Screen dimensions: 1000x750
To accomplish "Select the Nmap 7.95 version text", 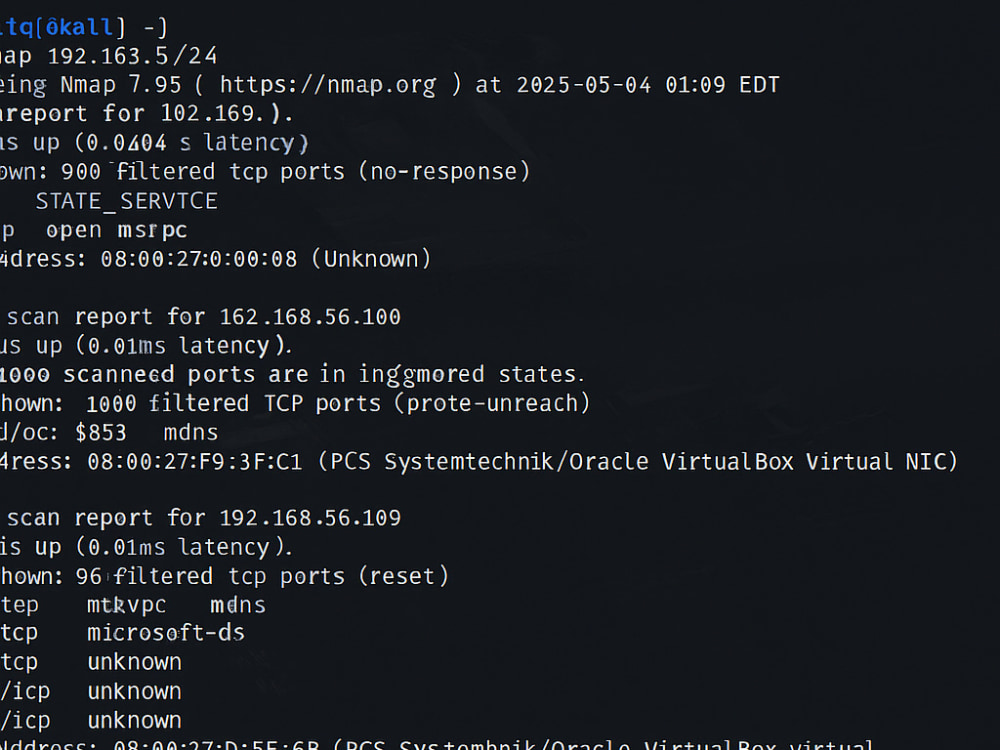I will tap(121, 85).
